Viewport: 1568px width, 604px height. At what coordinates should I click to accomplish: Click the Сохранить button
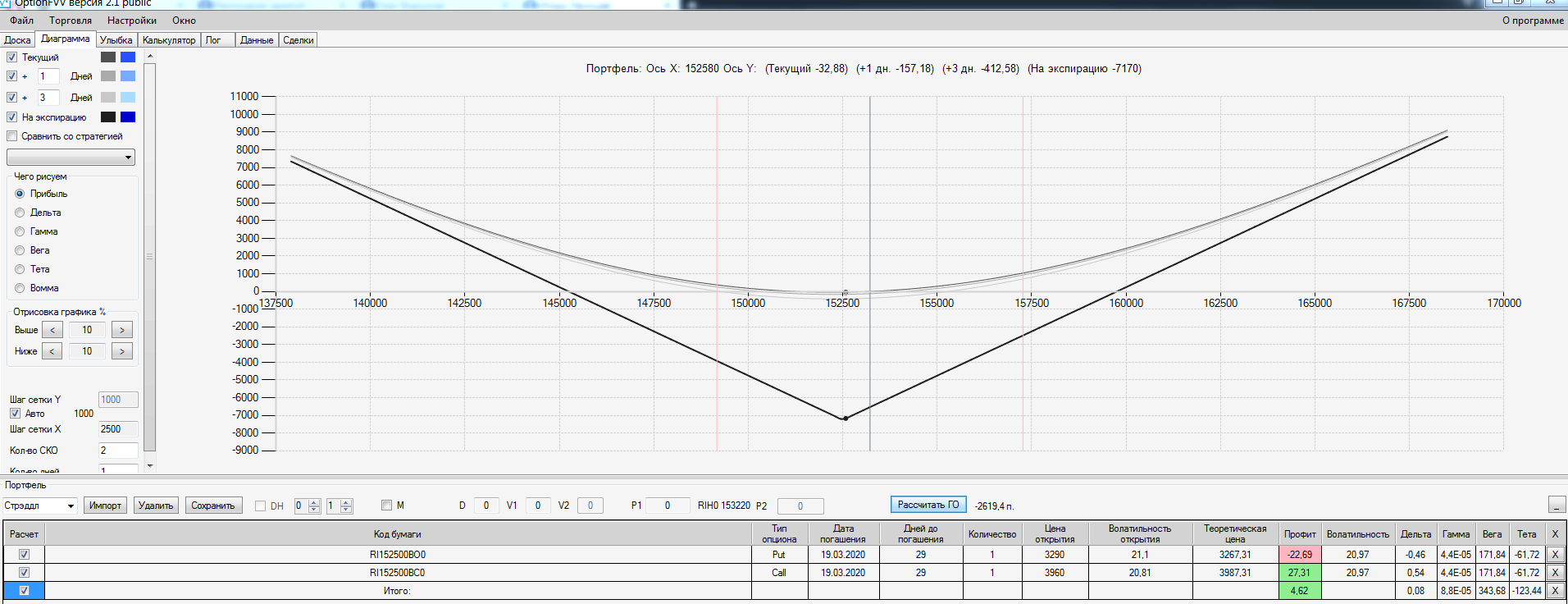[213, 506]
